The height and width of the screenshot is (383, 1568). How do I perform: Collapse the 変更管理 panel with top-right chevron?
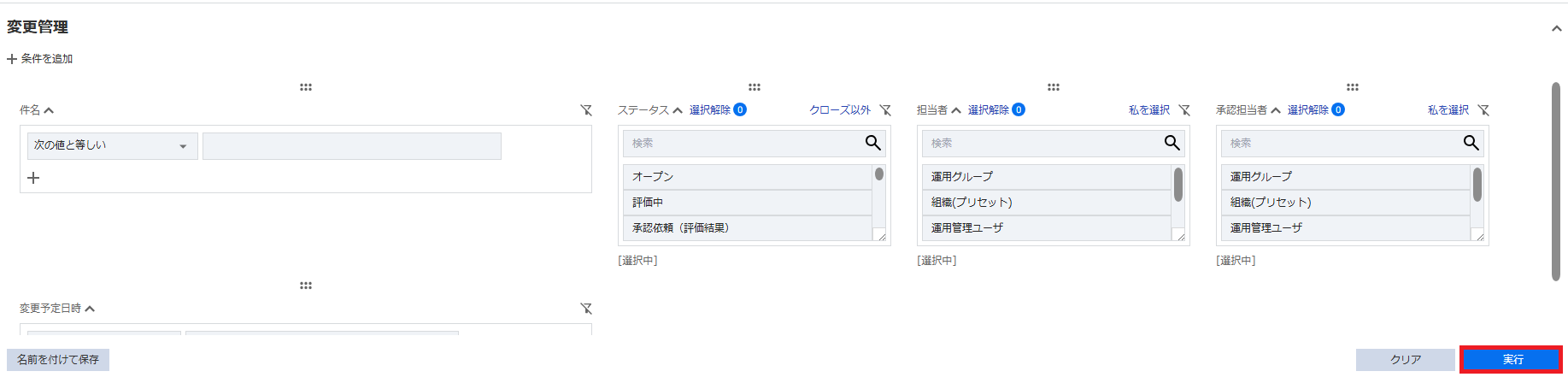1556,28
